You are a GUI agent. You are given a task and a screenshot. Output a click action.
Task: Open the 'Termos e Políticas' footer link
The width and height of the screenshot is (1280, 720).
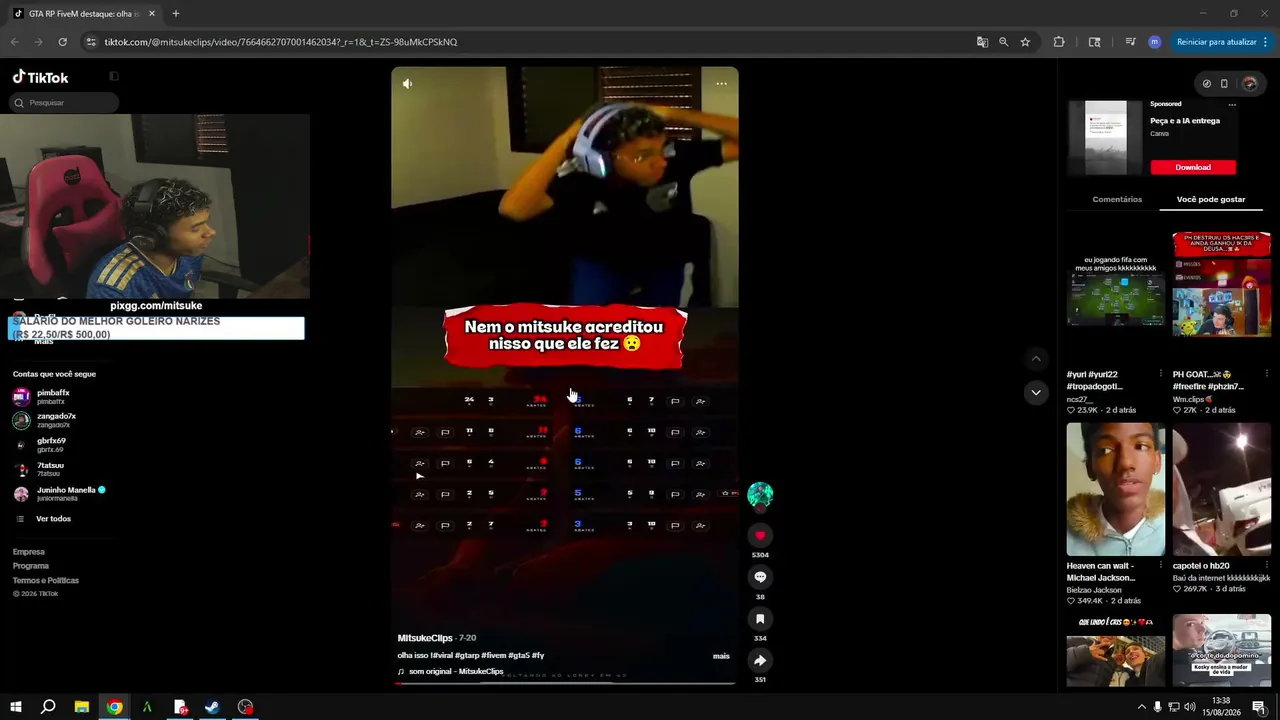(46, 580)
